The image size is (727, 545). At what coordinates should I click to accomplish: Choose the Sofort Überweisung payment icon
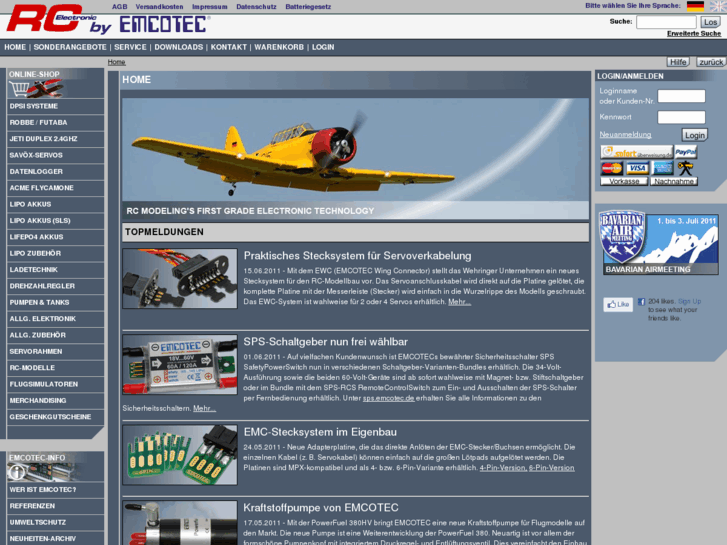636,152
